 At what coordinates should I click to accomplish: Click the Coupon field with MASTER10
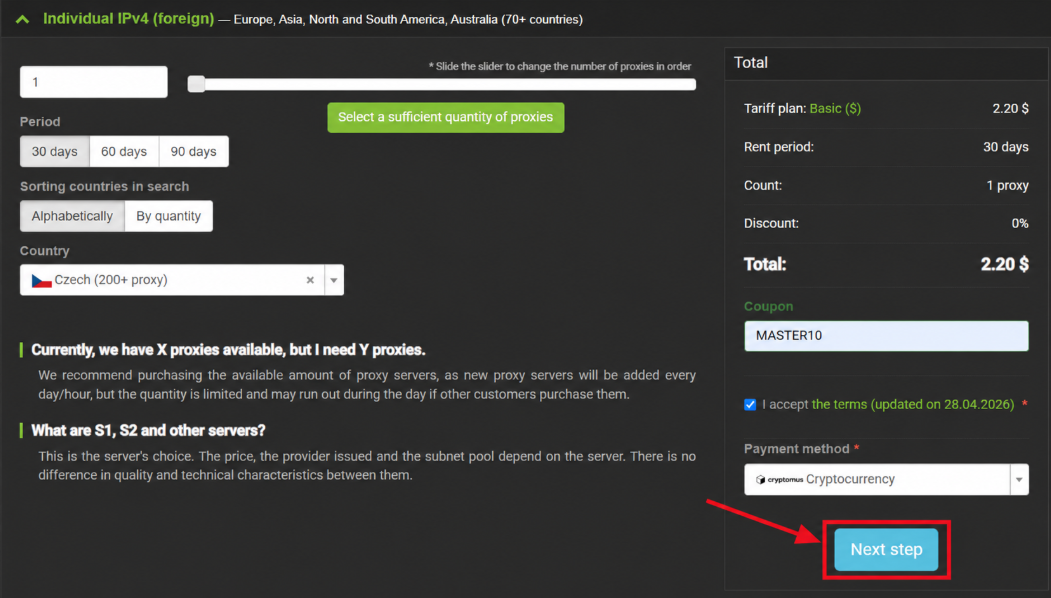(x=886, y=336)
